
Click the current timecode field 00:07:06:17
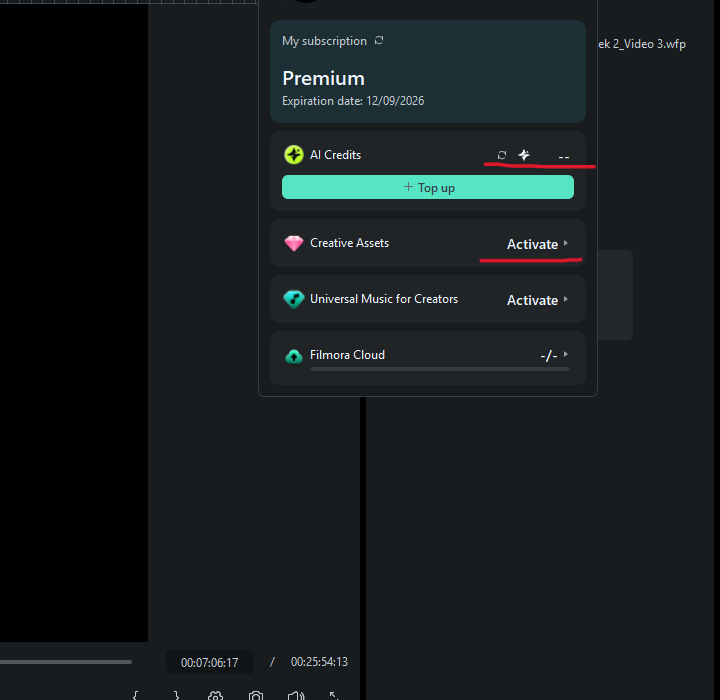209,662
